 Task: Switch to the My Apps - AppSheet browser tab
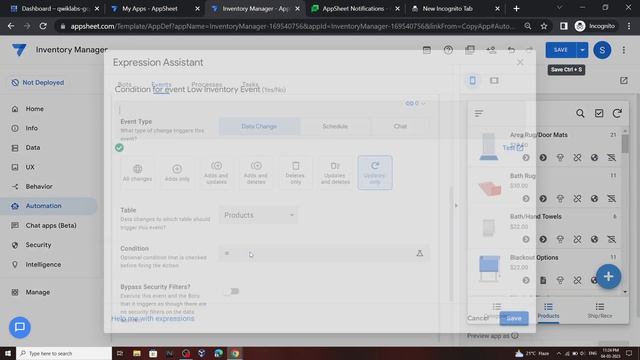[x=150, y=9]
